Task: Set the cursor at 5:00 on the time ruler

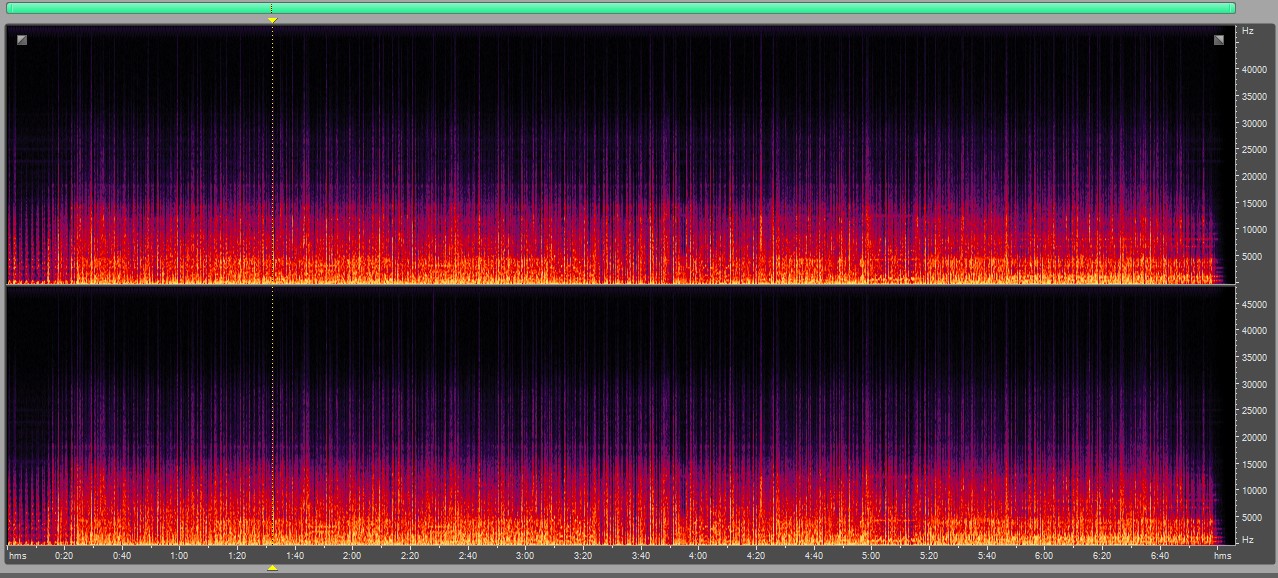Action: click(871, 555)
